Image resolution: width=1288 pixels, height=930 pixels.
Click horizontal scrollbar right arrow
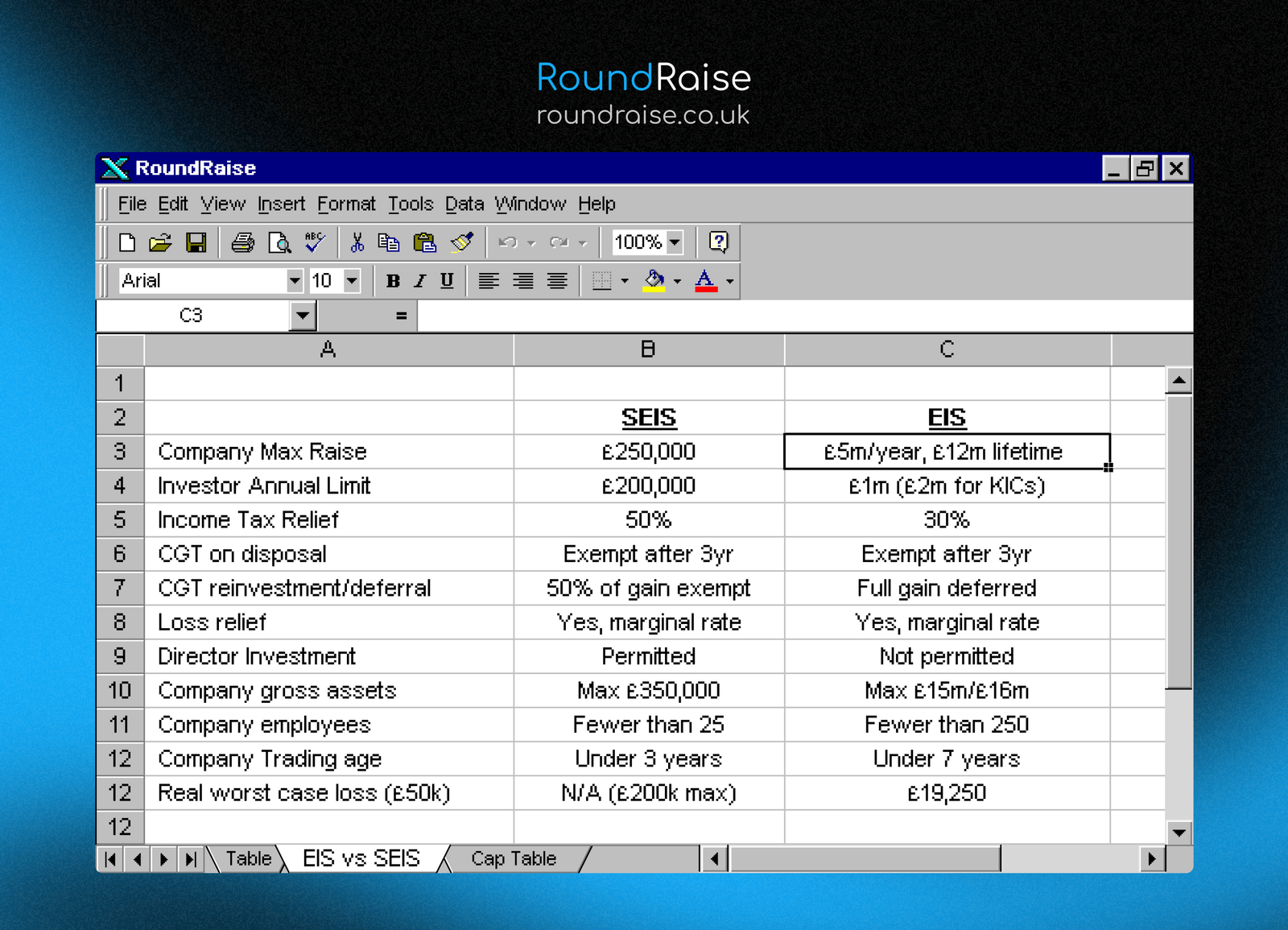[1152, 859]
